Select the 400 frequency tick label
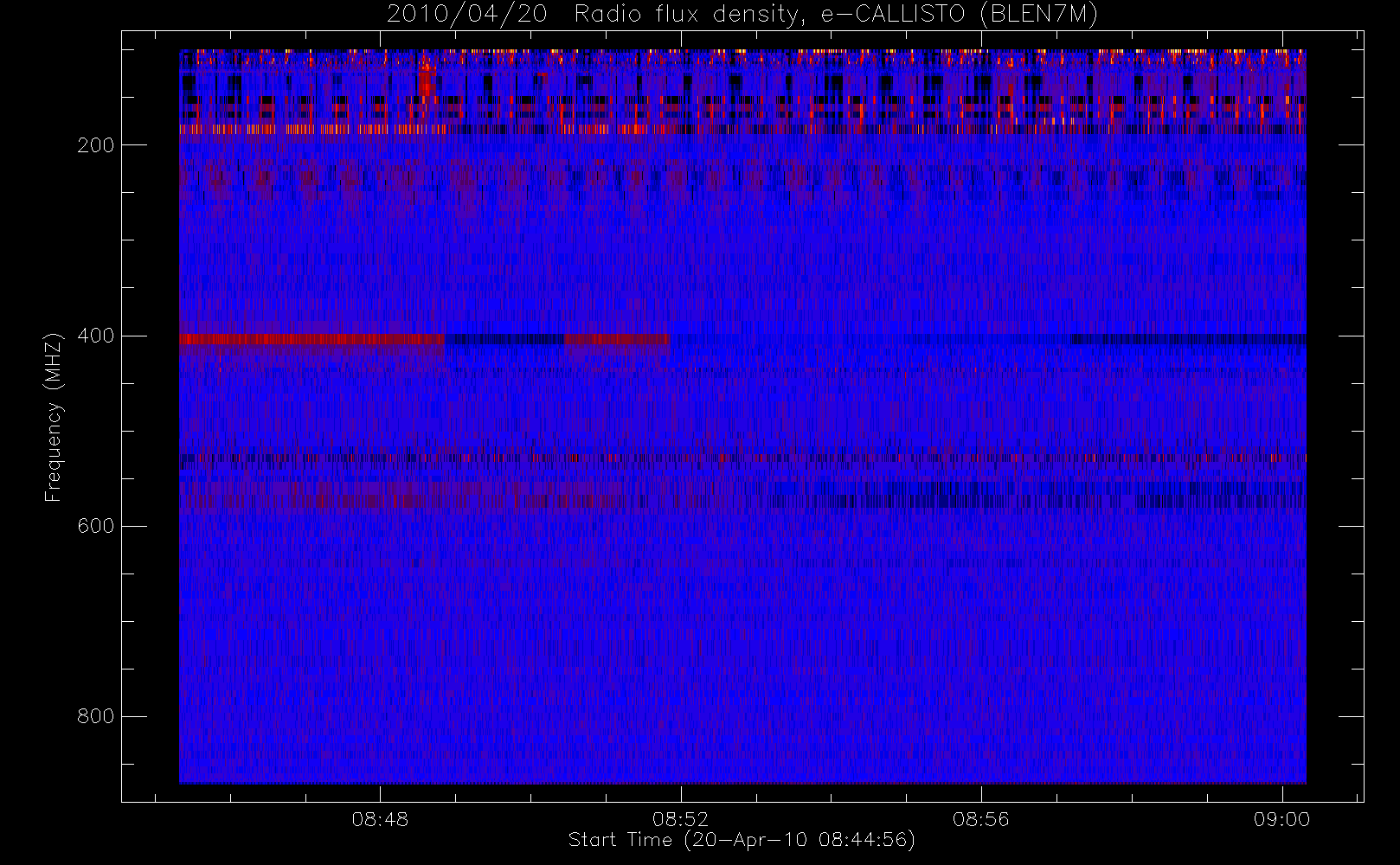Viewport: 1400px width, 865px height. [96, 336]
